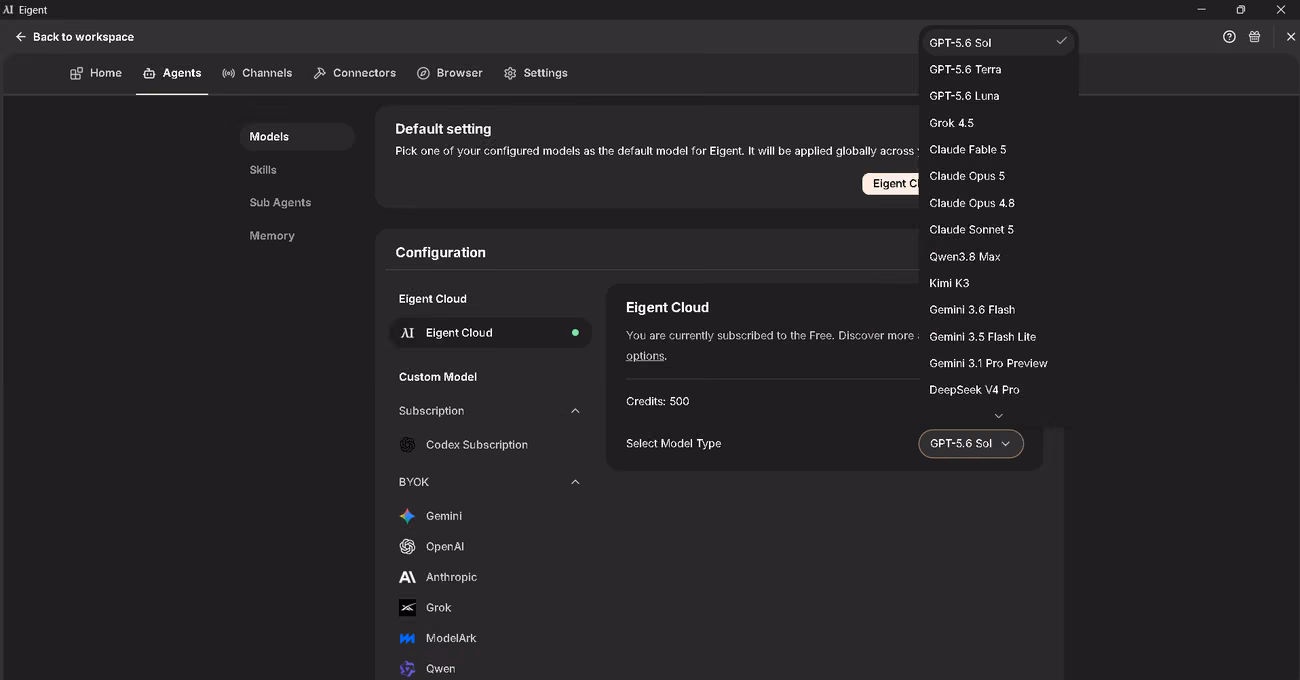Open the Anthropic BYOK provider
Viewport: 1300px width, 680px height.
pyautogui.click(x=490, y=577)
